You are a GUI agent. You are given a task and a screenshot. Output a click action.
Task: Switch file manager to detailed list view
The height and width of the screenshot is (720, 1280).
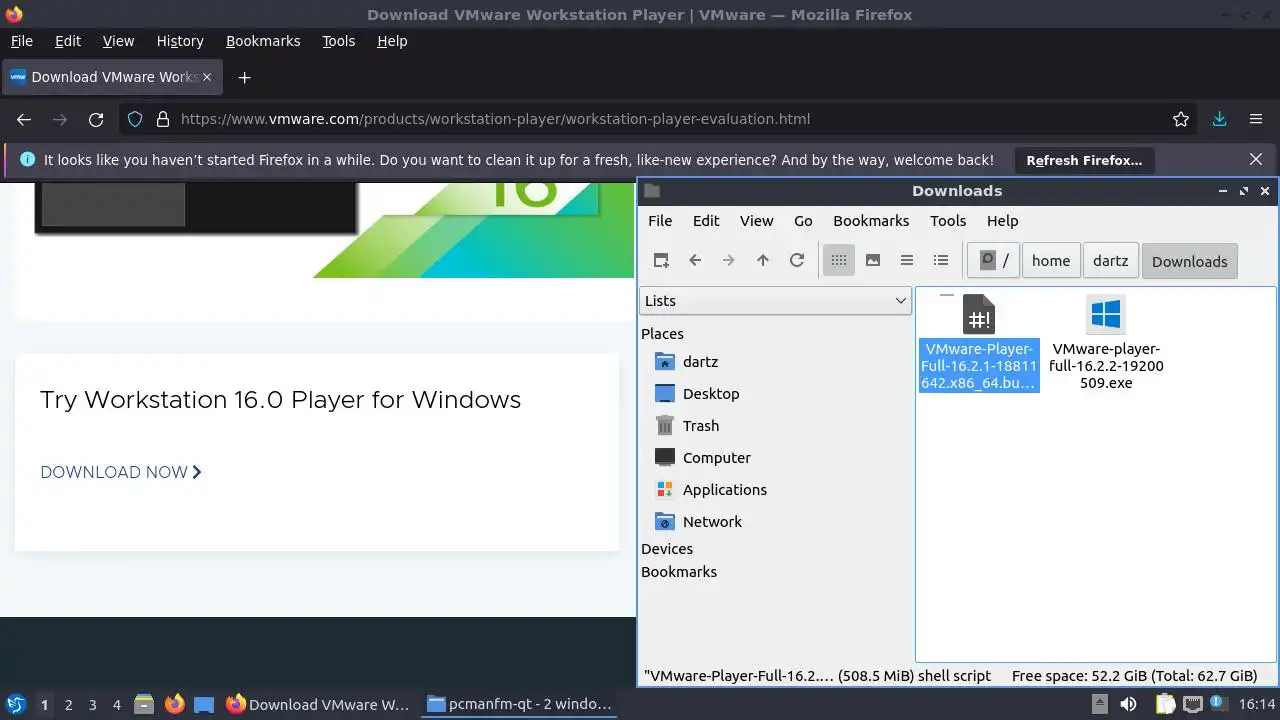[941, 260]
